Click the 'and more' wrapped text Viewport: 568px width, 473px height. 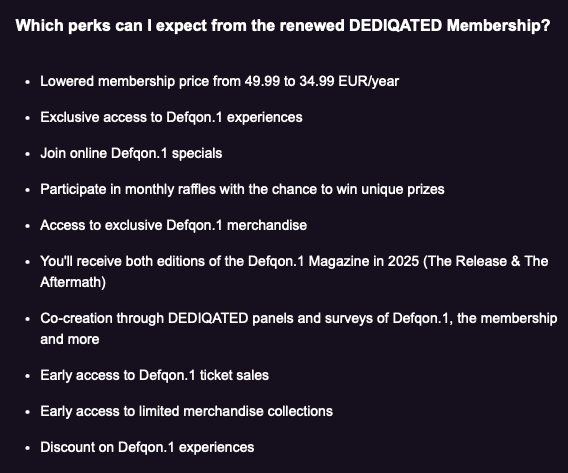[x=70, y=339]
